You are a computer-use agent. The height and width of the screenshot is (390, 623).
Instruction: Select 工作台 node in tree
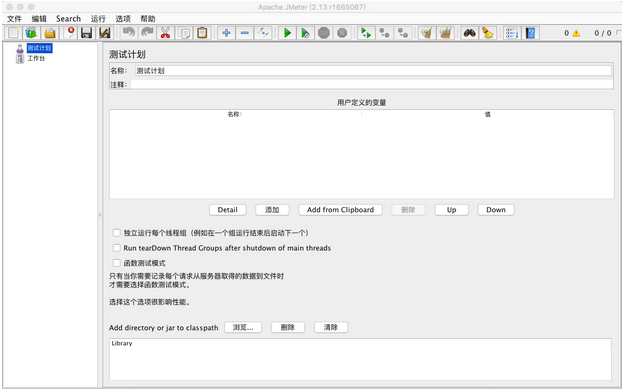36,58
